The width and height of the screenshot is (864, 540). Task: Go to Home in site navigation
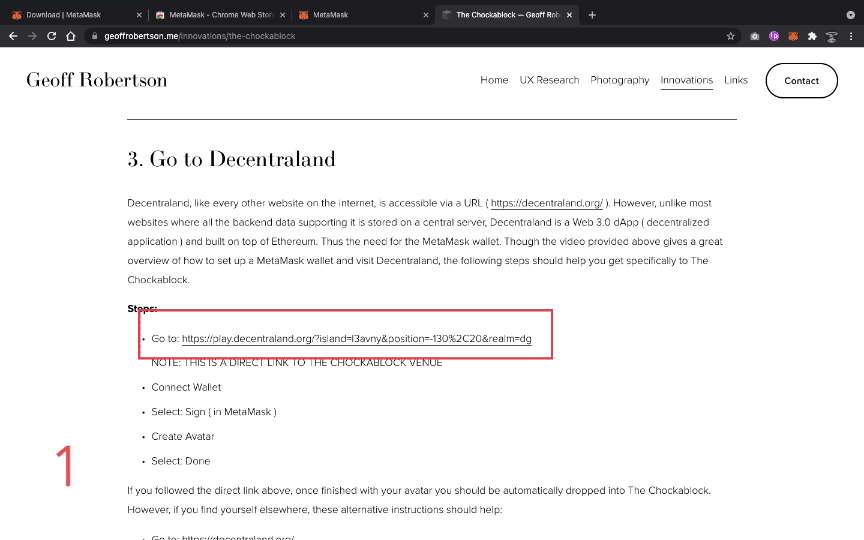[494, 80]
